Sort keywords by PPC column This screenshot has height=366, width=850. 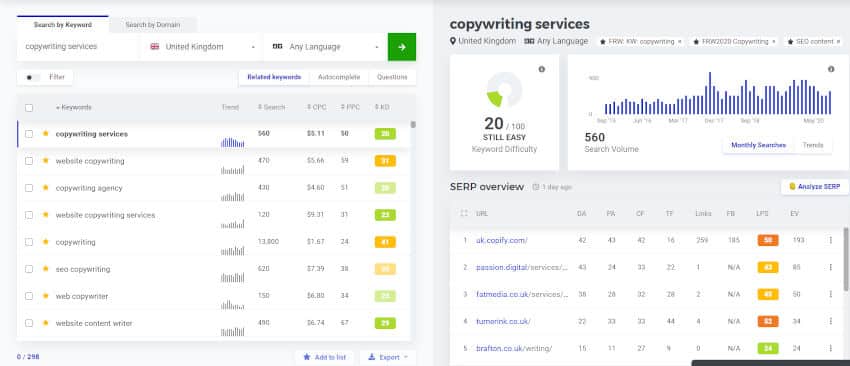point(350,107)
